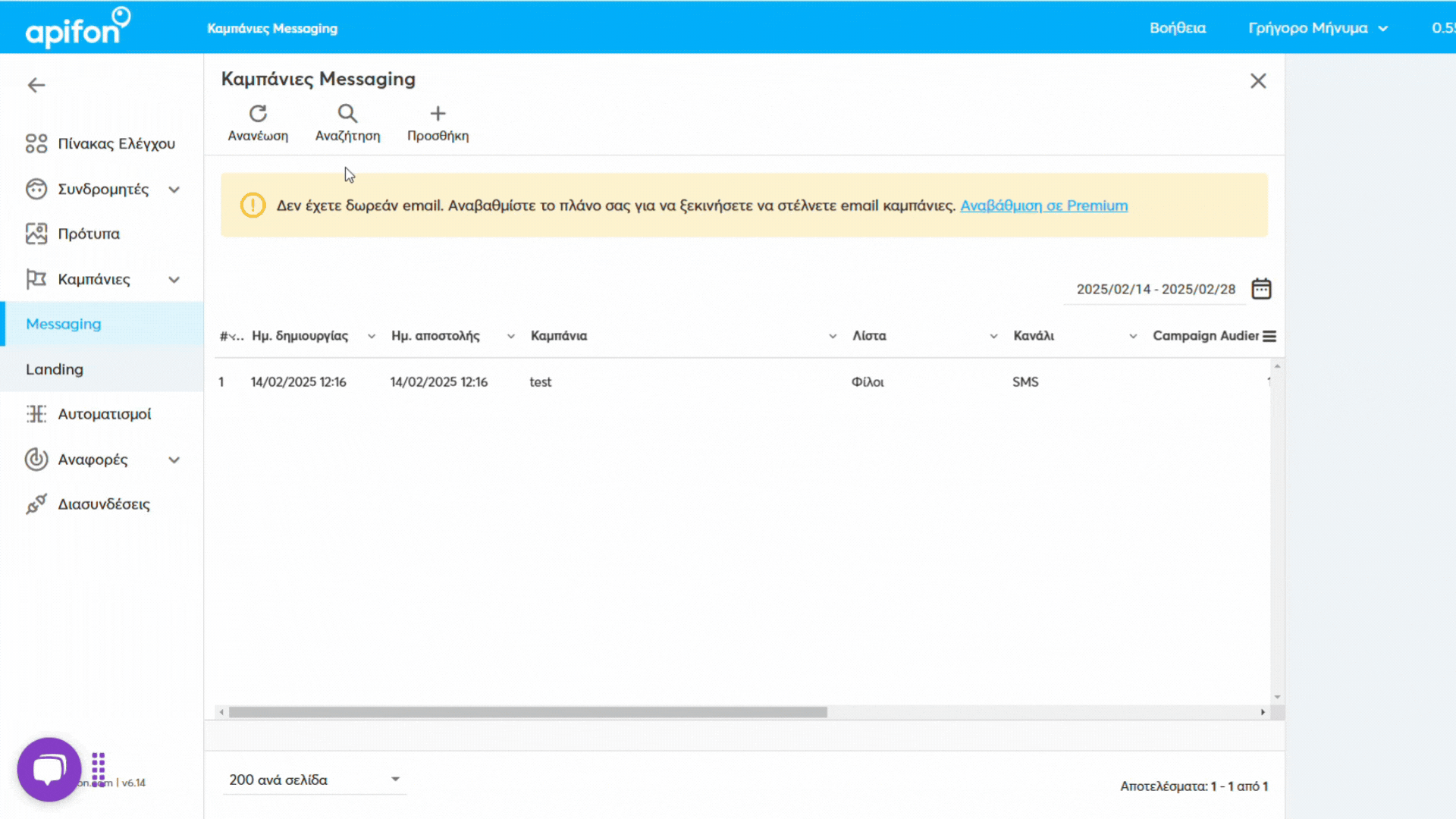Open Πίνακας Ελέγχου dashboard
This screenshot has width=1456, height=819.
116,143
